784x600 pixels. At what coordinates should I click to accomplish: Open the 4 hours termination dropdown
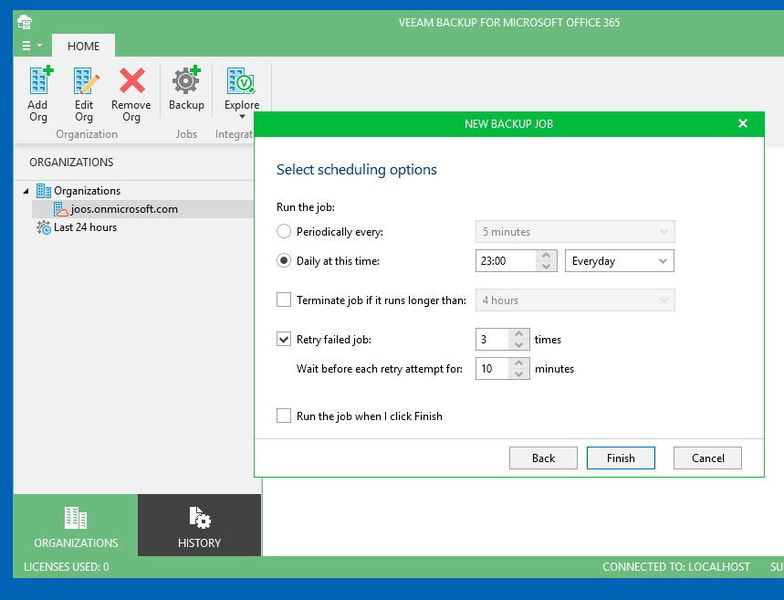point(575,300)
